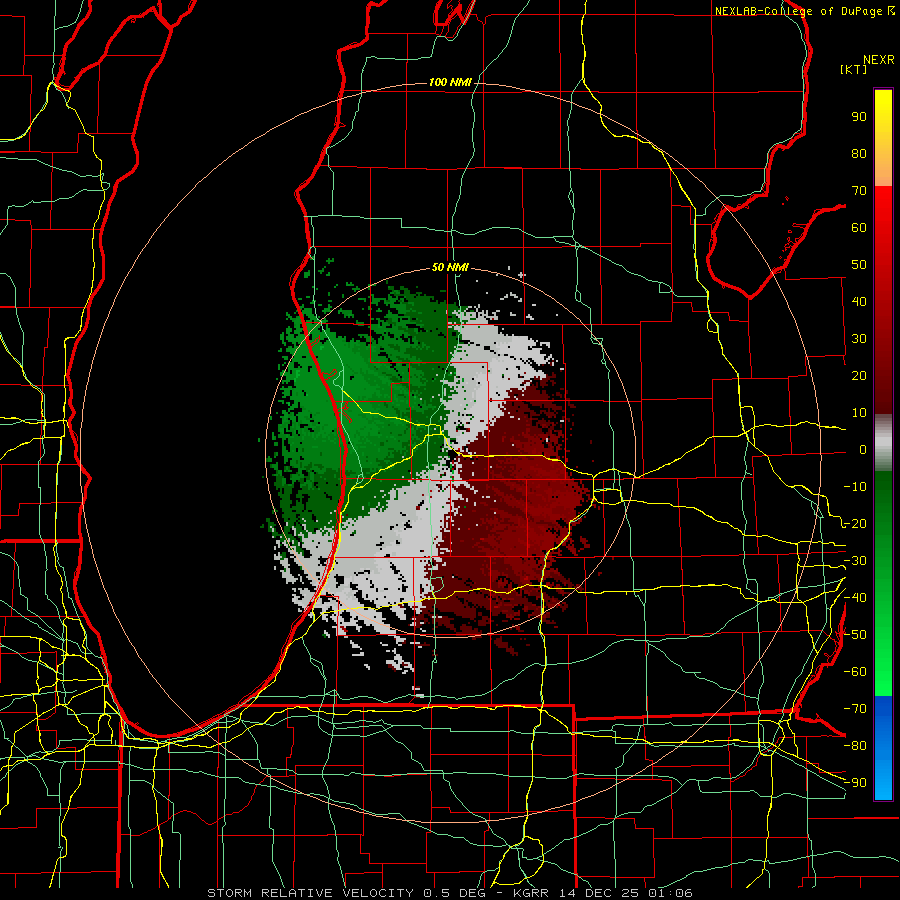Click the gray zero-velocity segment of color bar
900x900 pixels.
click(883, 445)
